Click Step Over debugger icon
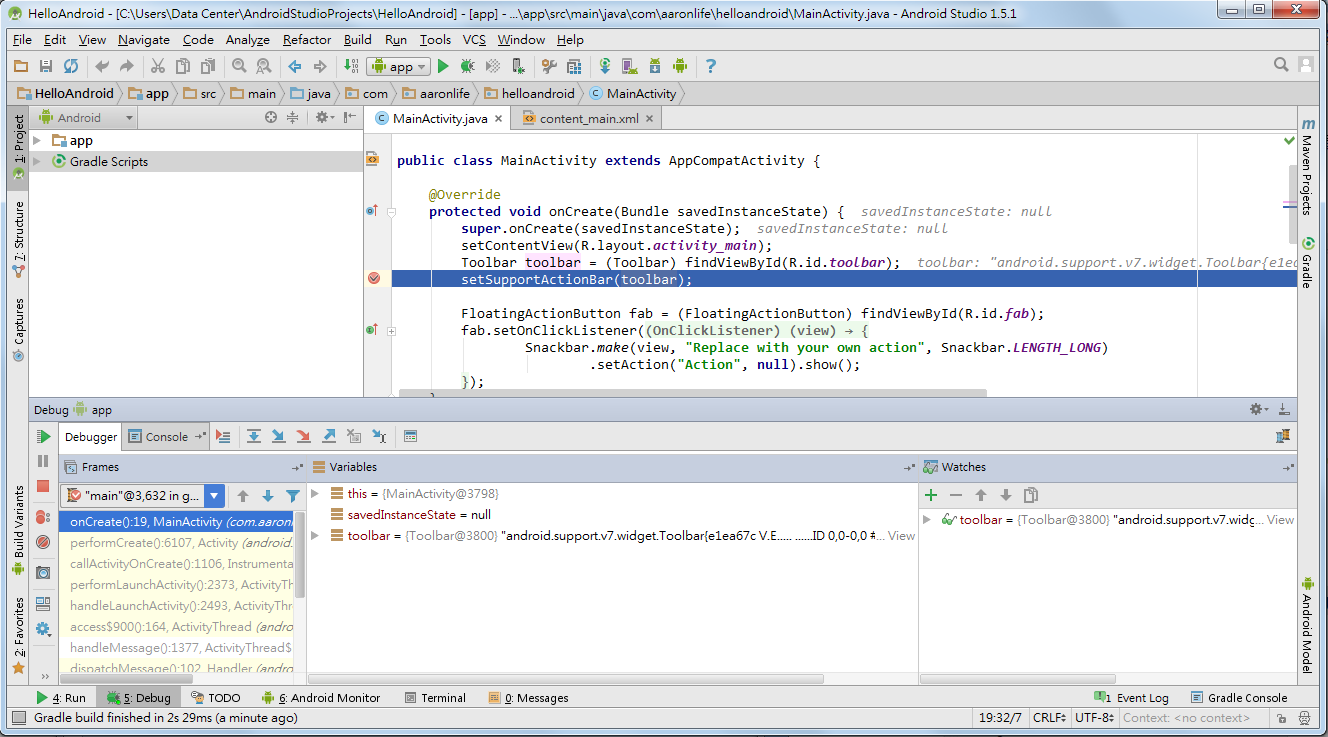 click(x=254, y=436)
